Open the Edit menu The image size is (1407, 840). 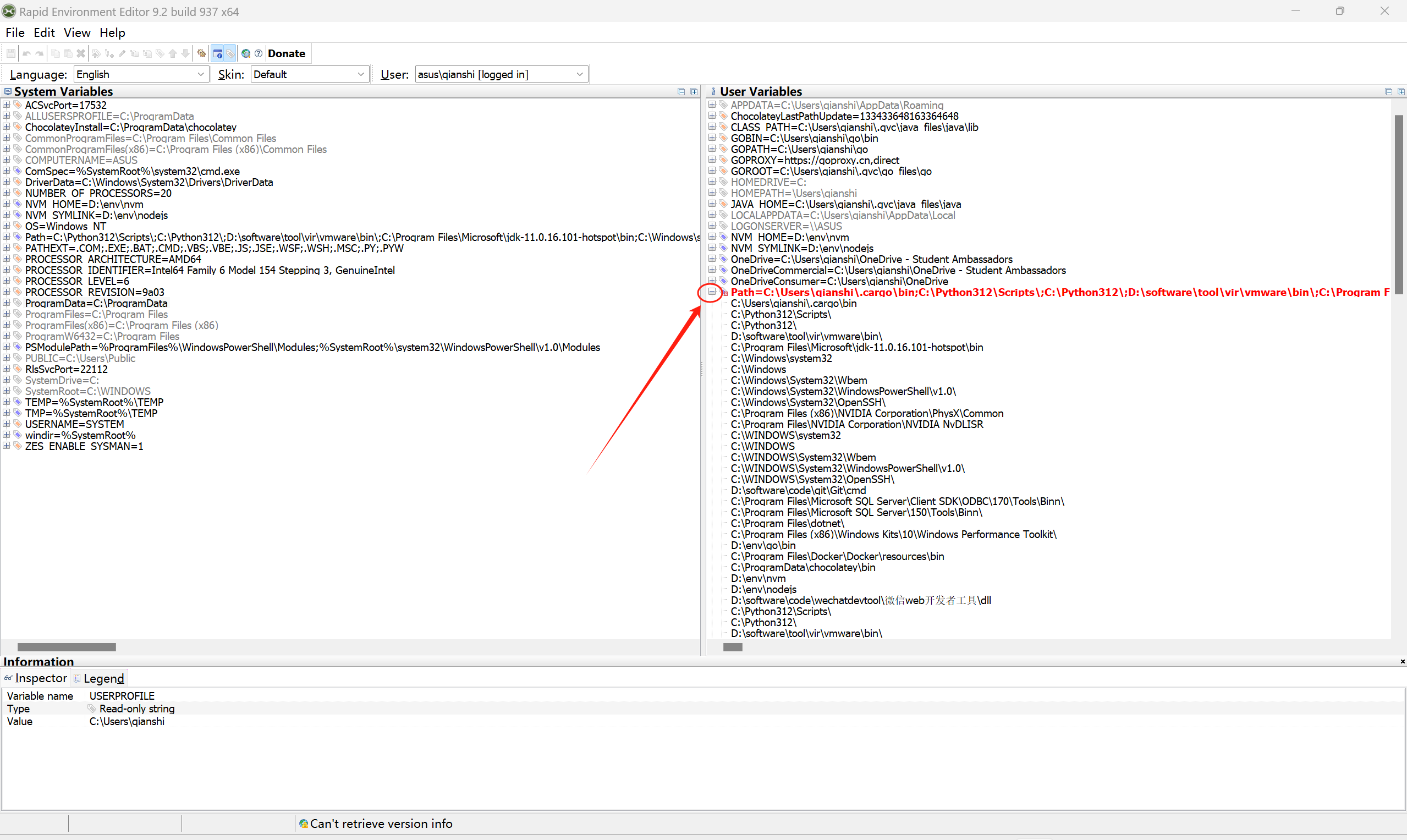click(43, 32)
